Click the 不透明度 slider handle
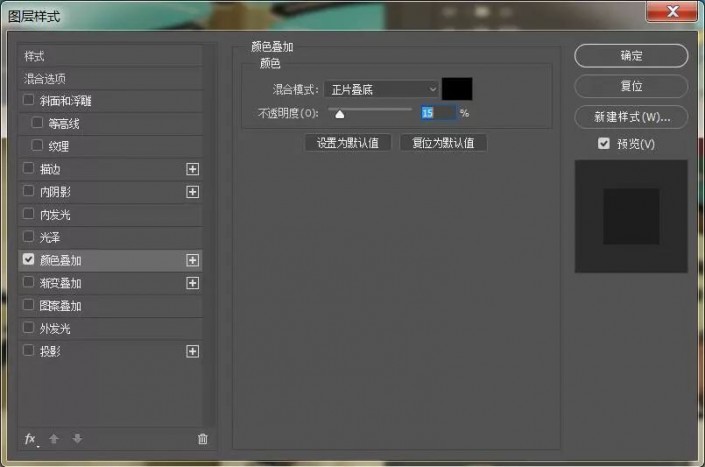Viewport: 705px width, 467px height. [340, 114]
